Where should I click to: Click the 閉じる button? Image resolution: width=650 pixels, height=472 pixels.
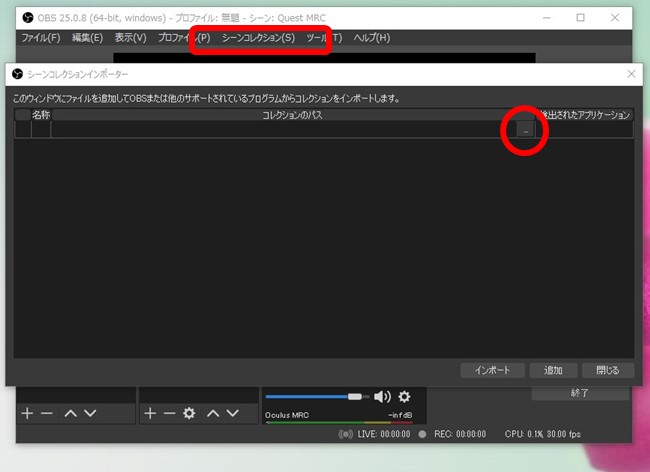coord(608,370)
